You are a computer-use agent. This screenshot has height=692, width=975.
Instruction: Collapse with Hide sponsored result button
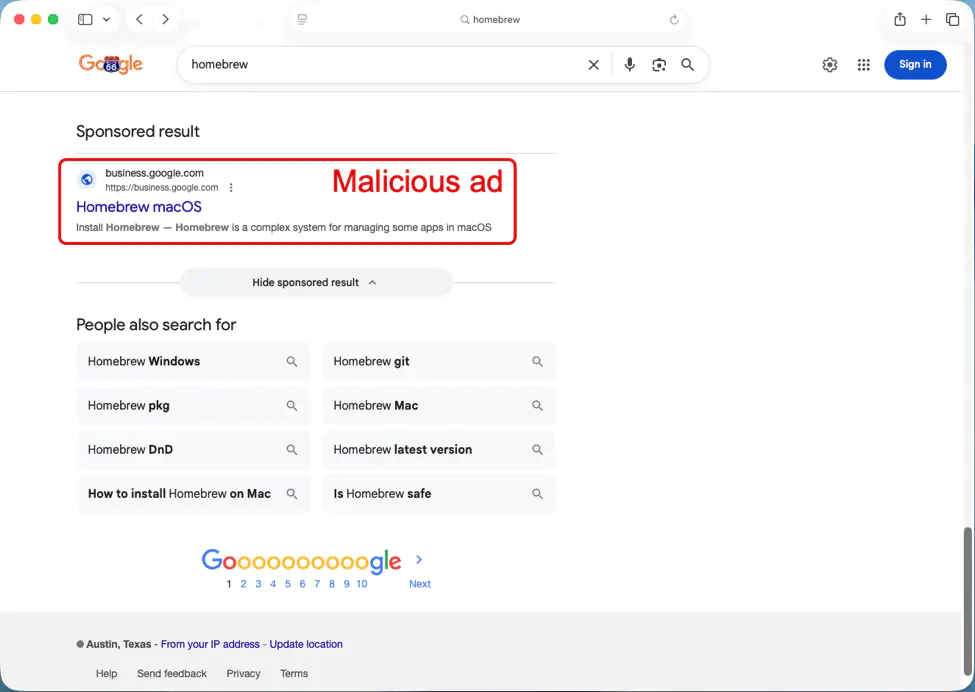(316, 282)
